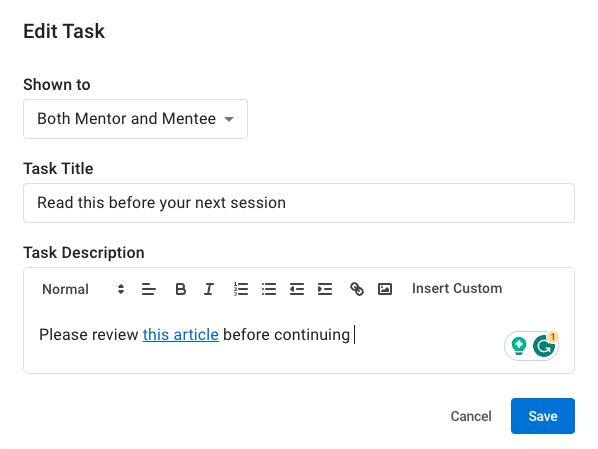Image resolution: width=598 pixels, height=449 pixels.
Task: Decrease indent of the description text
Action: pos(297,289)
